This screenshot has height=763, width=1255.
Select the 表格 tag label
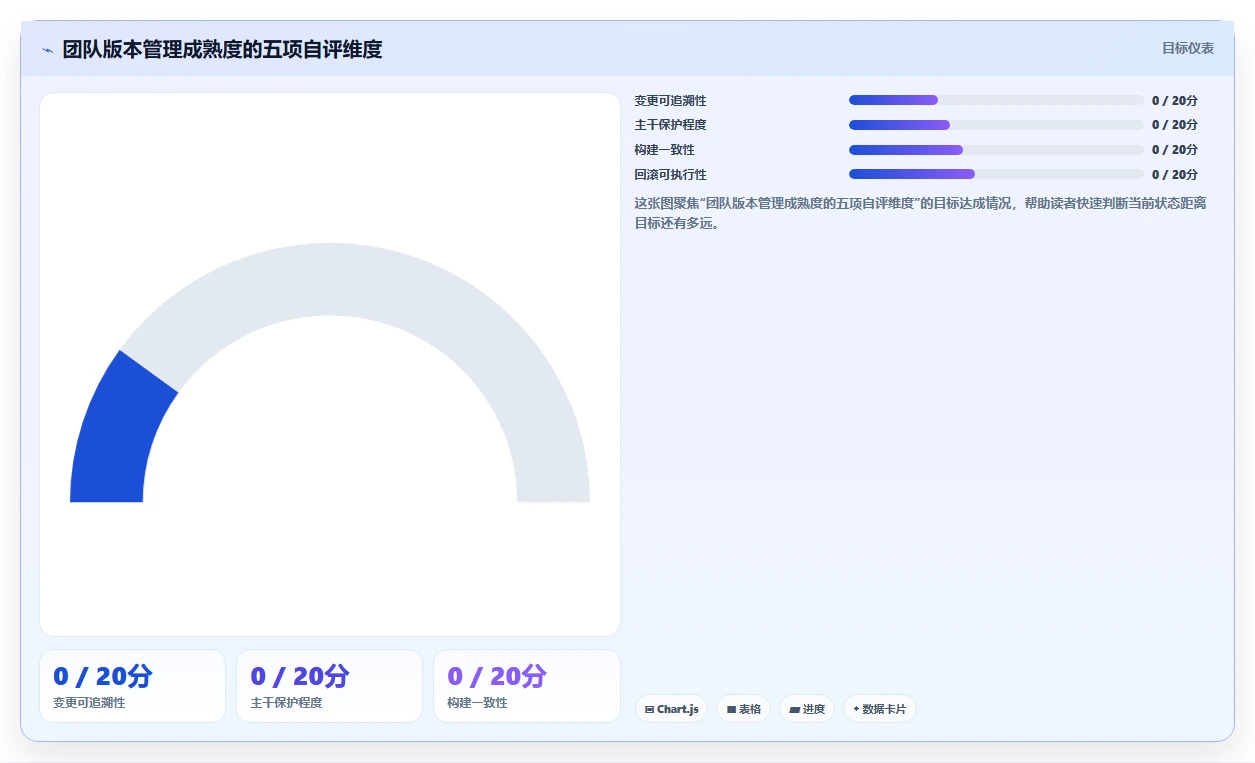click(x=750, y=709)
